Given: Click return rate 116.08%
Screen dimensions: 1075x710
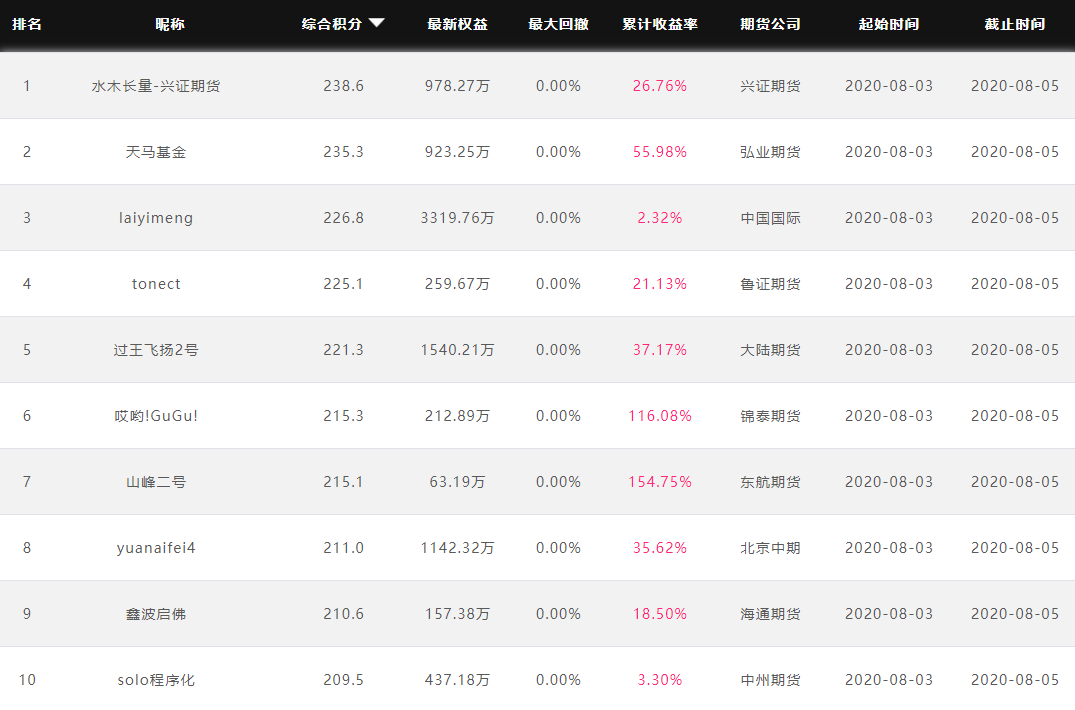Looking at the screenshot, I should point(660,416).
